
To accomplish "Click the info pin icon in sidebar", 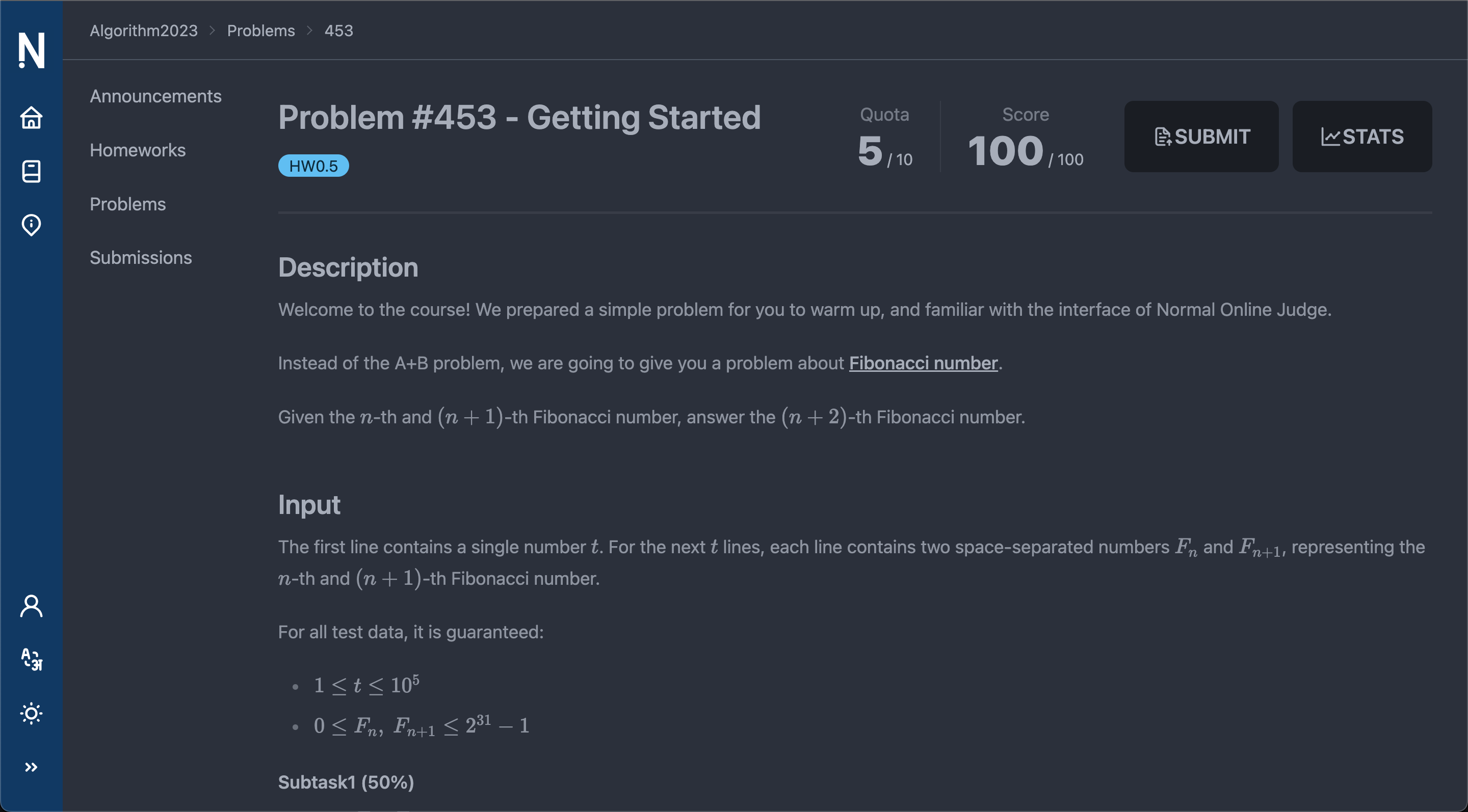I will (x=31, y=225).
